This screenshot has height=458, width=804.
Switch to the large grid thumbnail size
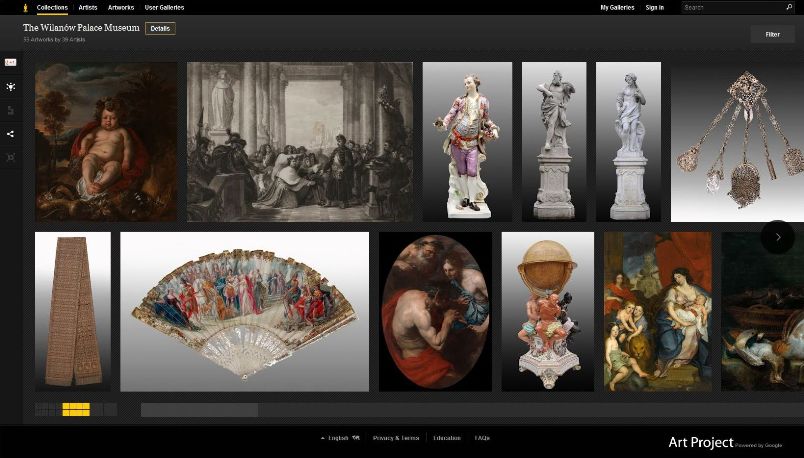coord(104,409)
